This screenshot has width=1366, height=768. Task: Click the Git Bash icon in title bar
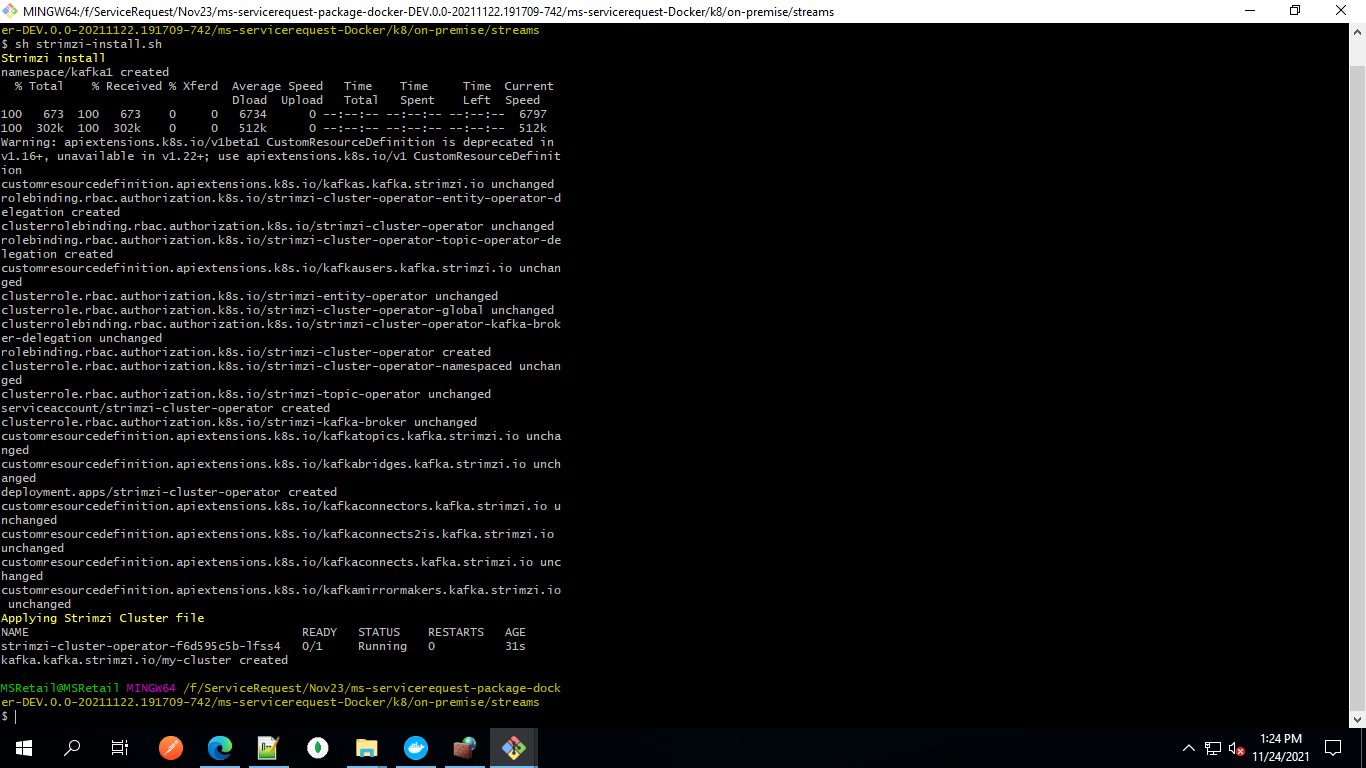12,11
